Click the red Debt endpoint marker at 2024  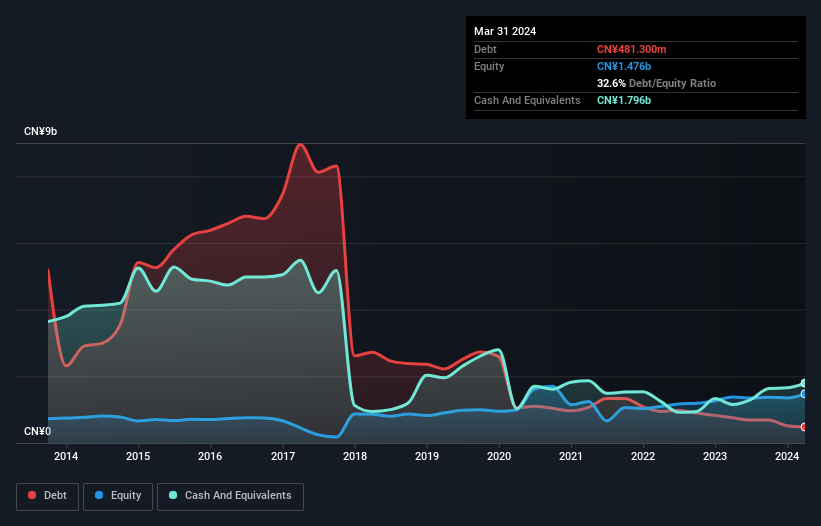tap(804, 427)
